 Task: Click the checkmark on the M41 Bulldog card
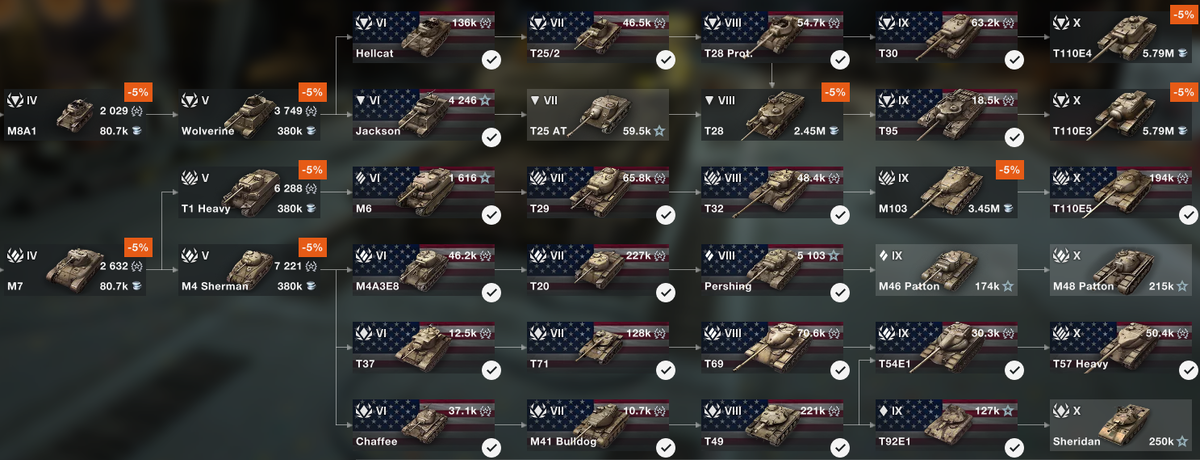(x=665, y=448)
